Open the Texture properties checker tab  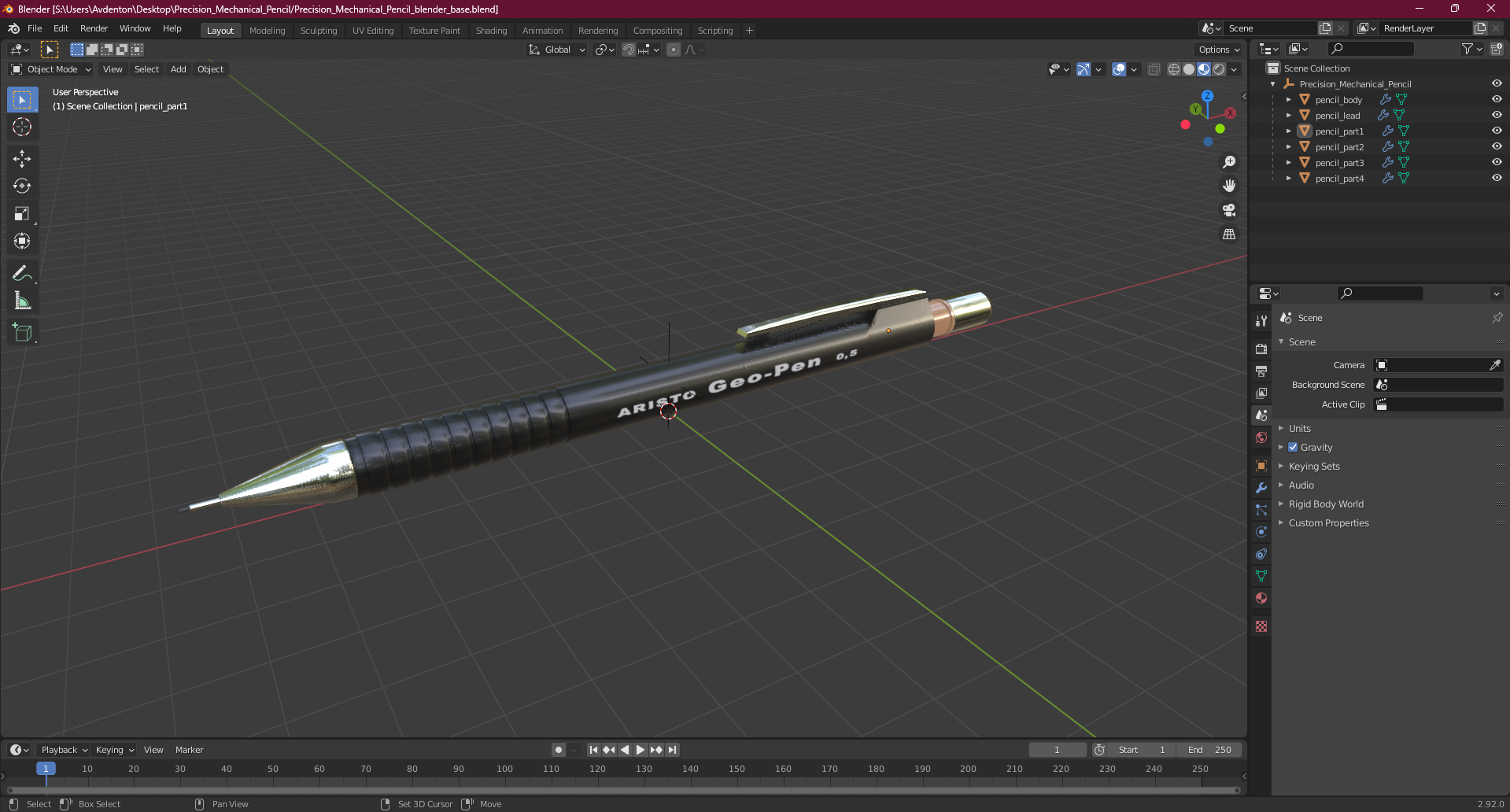(x=1261, y=626)
